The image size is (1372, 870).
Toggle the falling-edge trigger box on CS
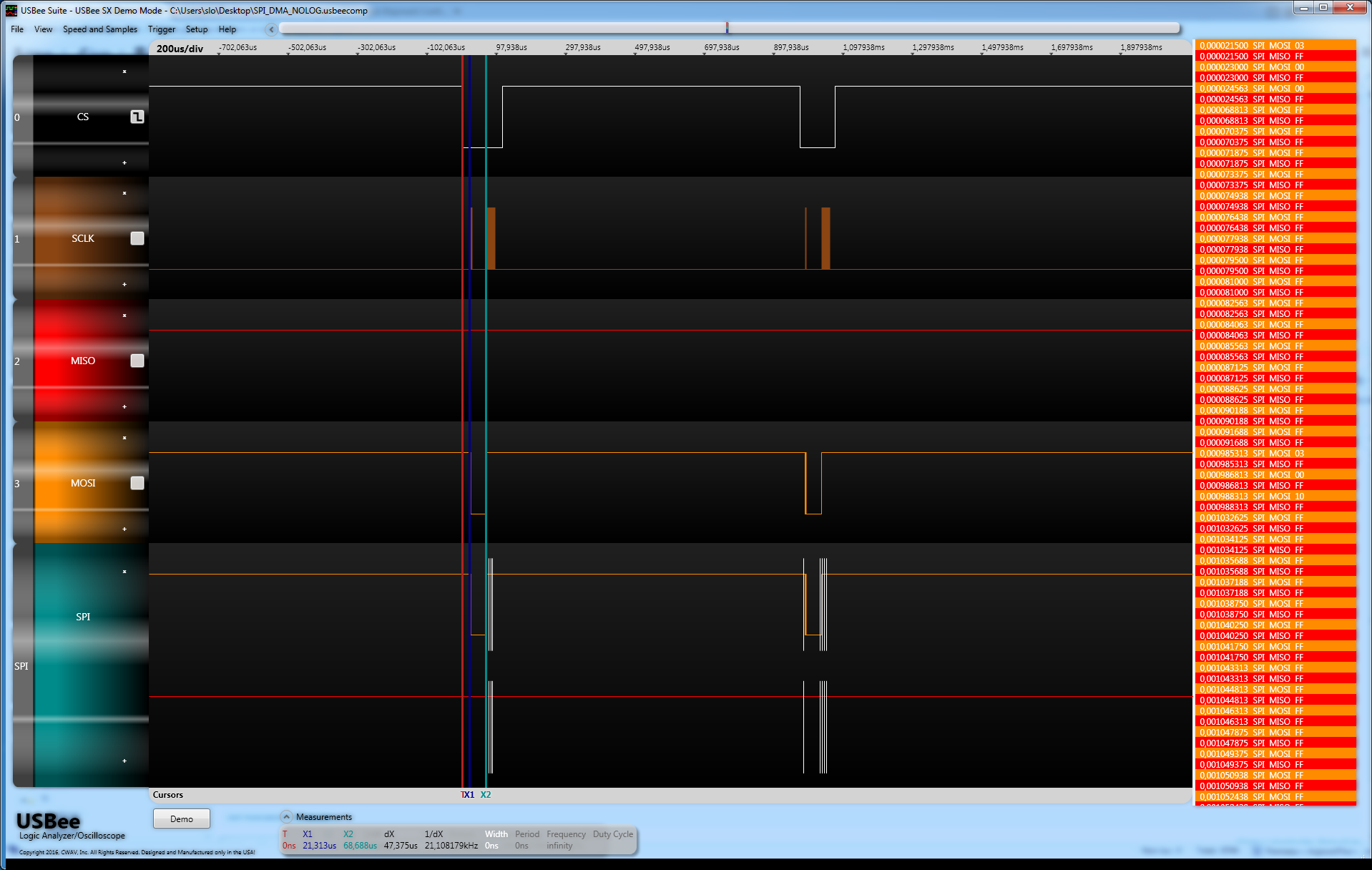tap(137, 117)
